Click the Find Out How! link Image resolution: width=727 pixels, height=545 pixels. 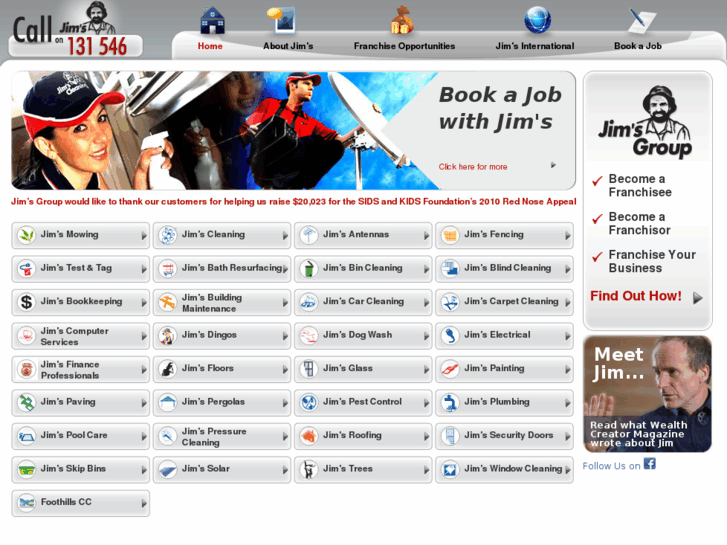coord(636,296)
